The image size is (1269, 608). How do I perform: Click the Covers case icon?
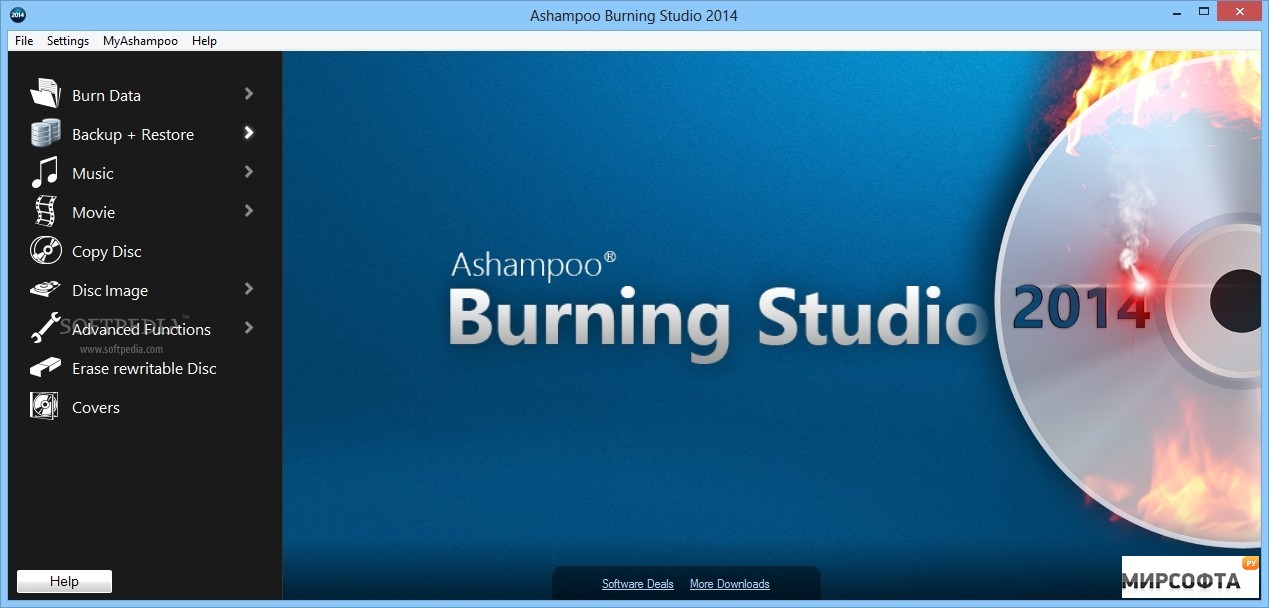45,406
